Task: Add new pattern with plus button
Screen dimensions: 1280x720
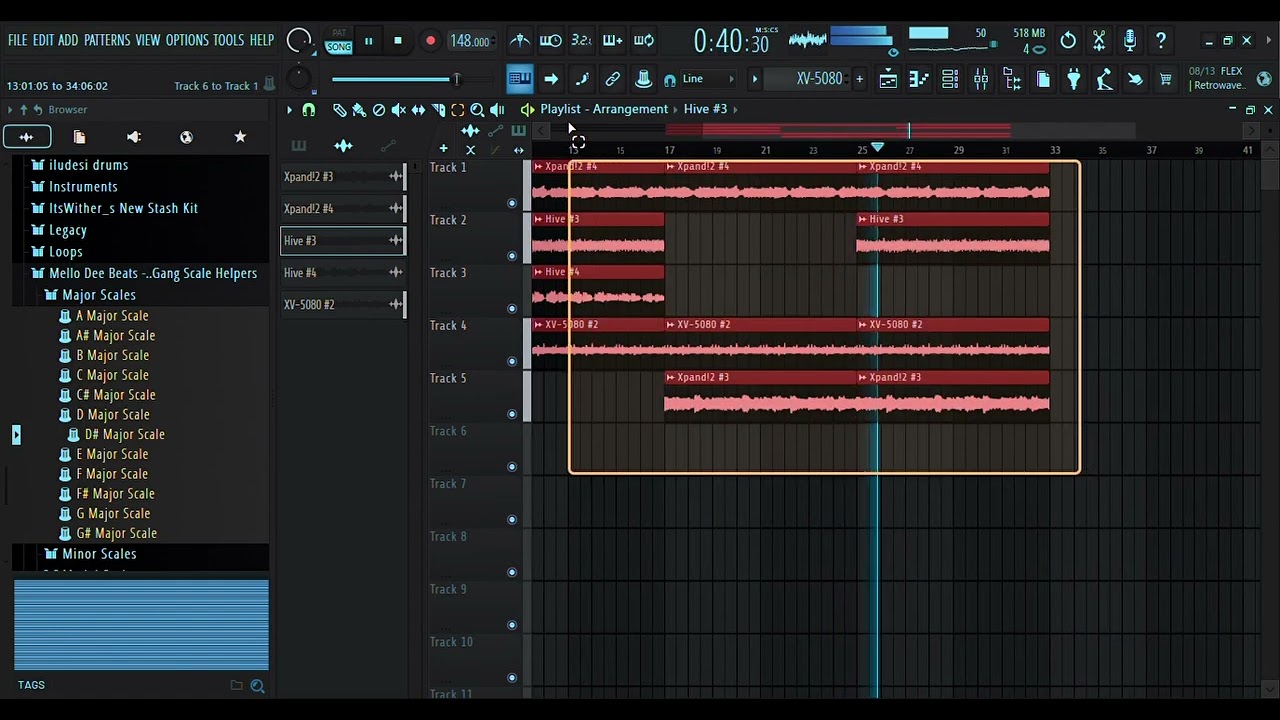Action: tap(859, 79)
